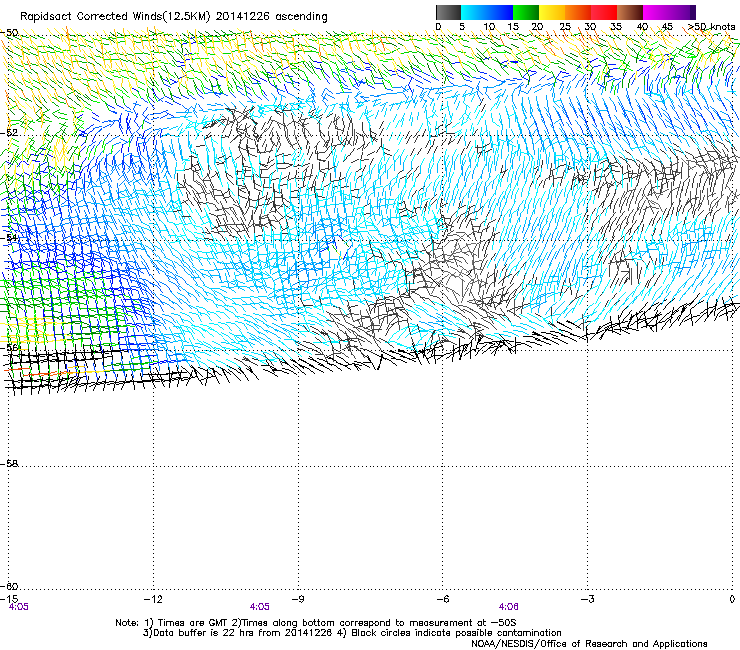Viewport: 740px width, 650px height.
Task: Click the 'NOAA/NESDIS/Office of Research and Applications' credit
Action: coord(589,643)
